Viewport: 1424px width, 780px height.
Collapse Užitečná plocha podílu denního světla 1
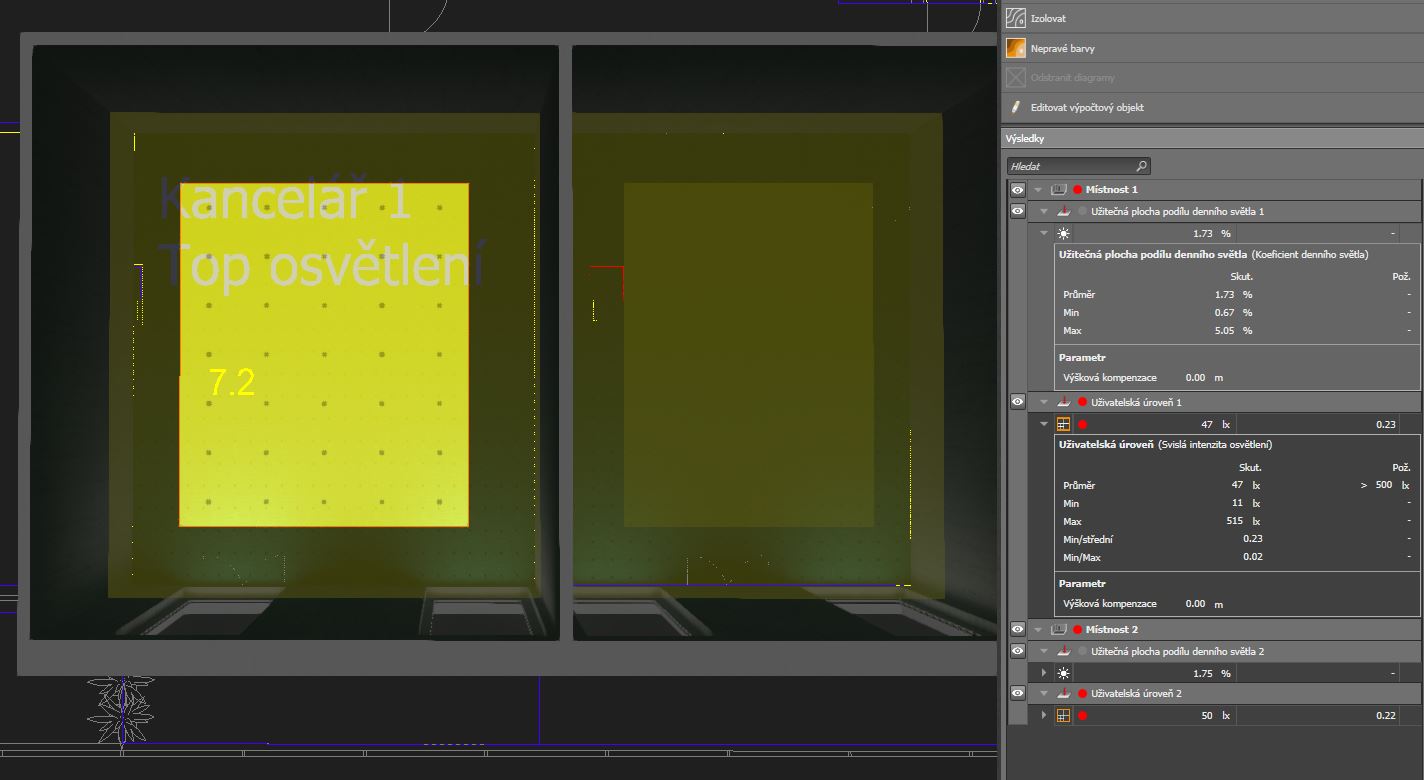coord(1044,211)
